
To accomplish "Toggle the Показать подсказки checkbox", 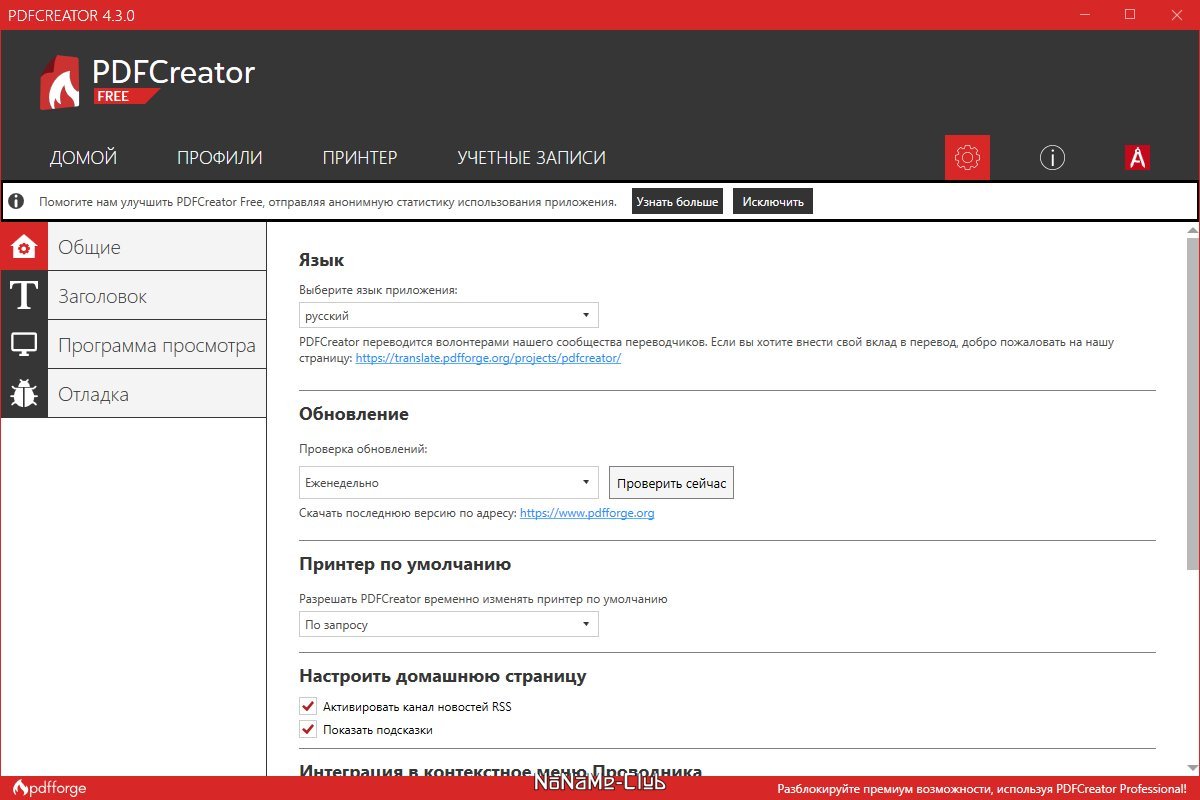I will [308, 730].
